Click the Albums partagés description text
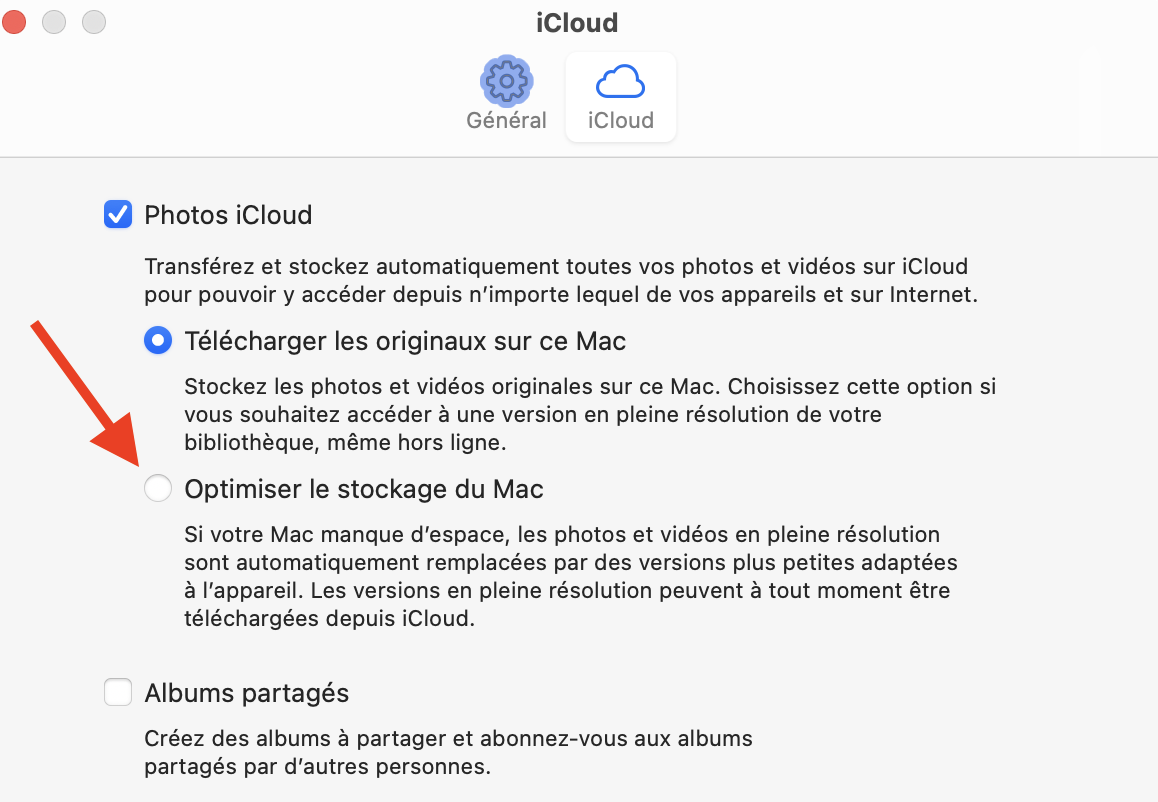This screenshot has width=1158, height=802. pyautogui.click(x=448, y=753)
